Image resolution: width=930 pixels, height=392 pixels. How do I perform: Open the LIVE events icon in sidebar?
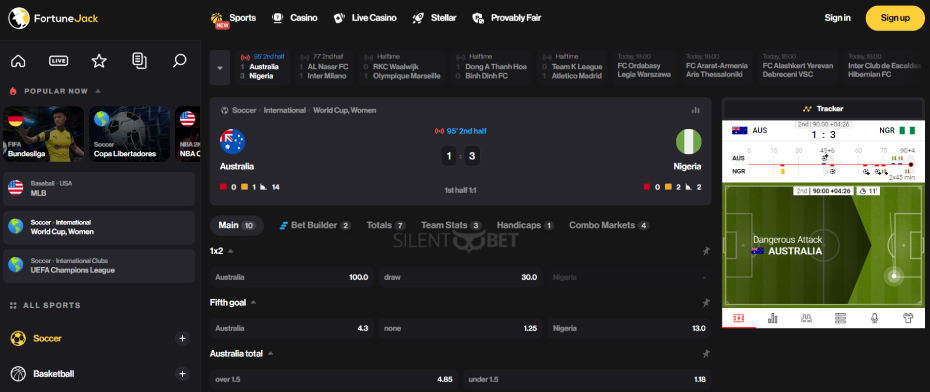(x=59, y=60)
